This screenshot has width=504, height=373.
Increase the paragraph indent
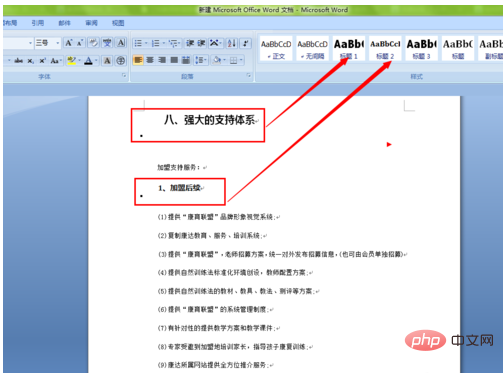(x=201, y=43)
